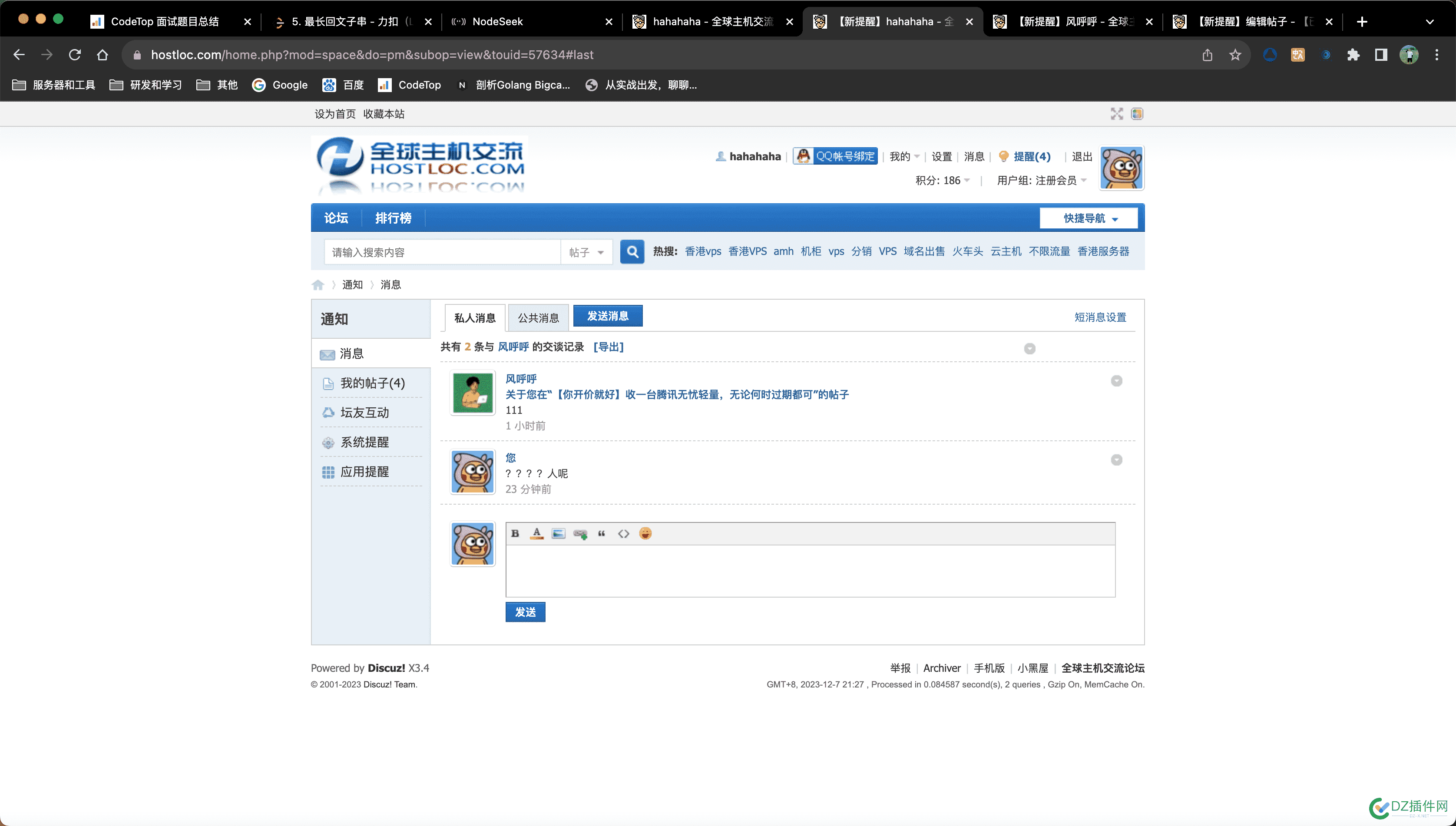The height and width of the screenshot is (826, 1456).
Task: Open browser home page button
Action: tap(102, 54)
